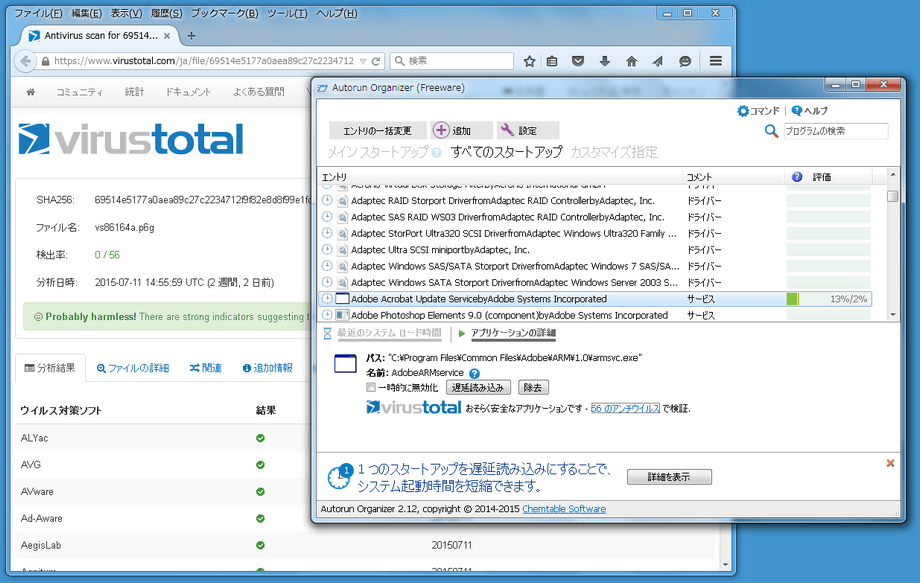920x583 pixels.
Task: Click clock icon on Adobe Acrobat Update Service row
Action: 327,299
